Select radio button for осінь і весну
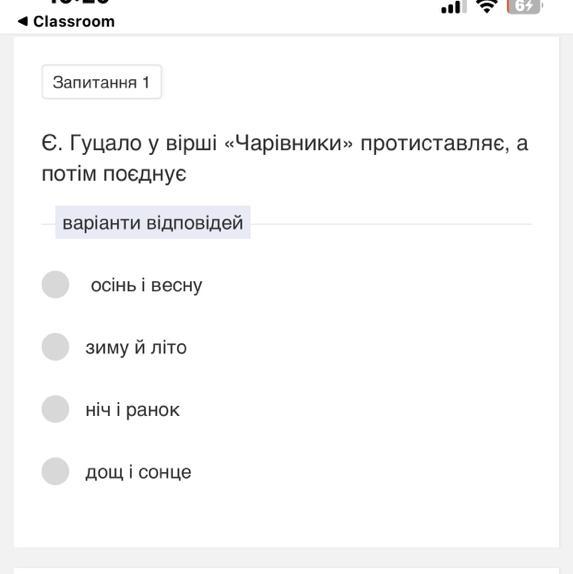This screenshot has height=574, width=573. 55,284
